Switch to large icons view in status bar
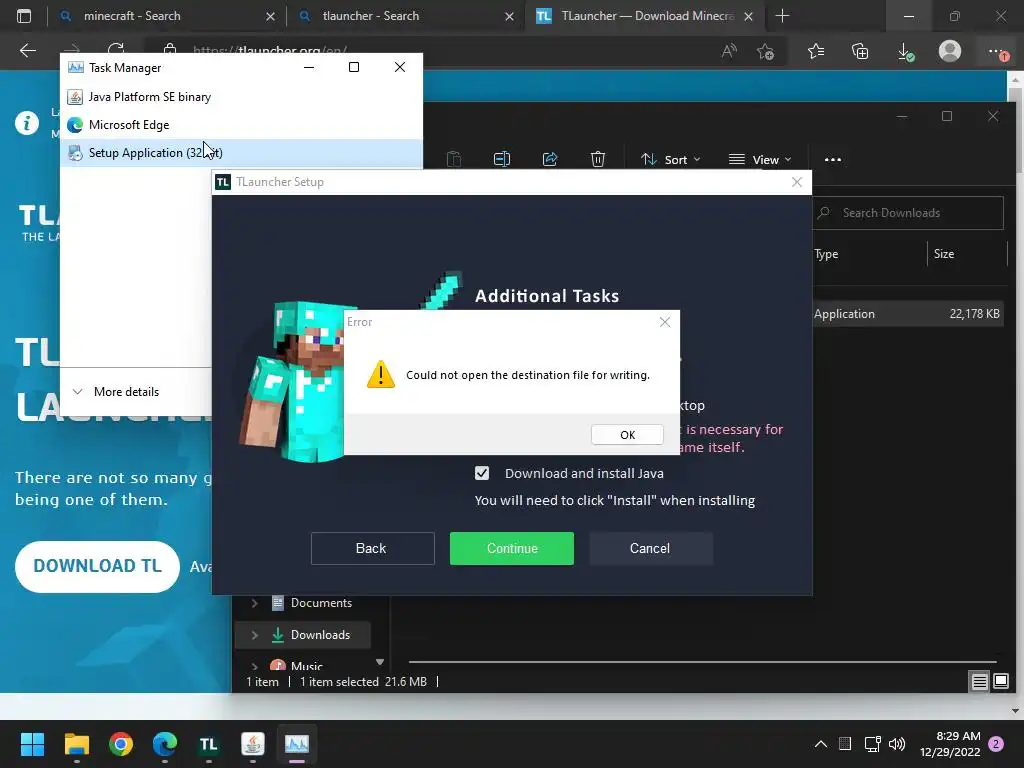Screen dimensions: 1024x768 click(x=1001, y=682)
